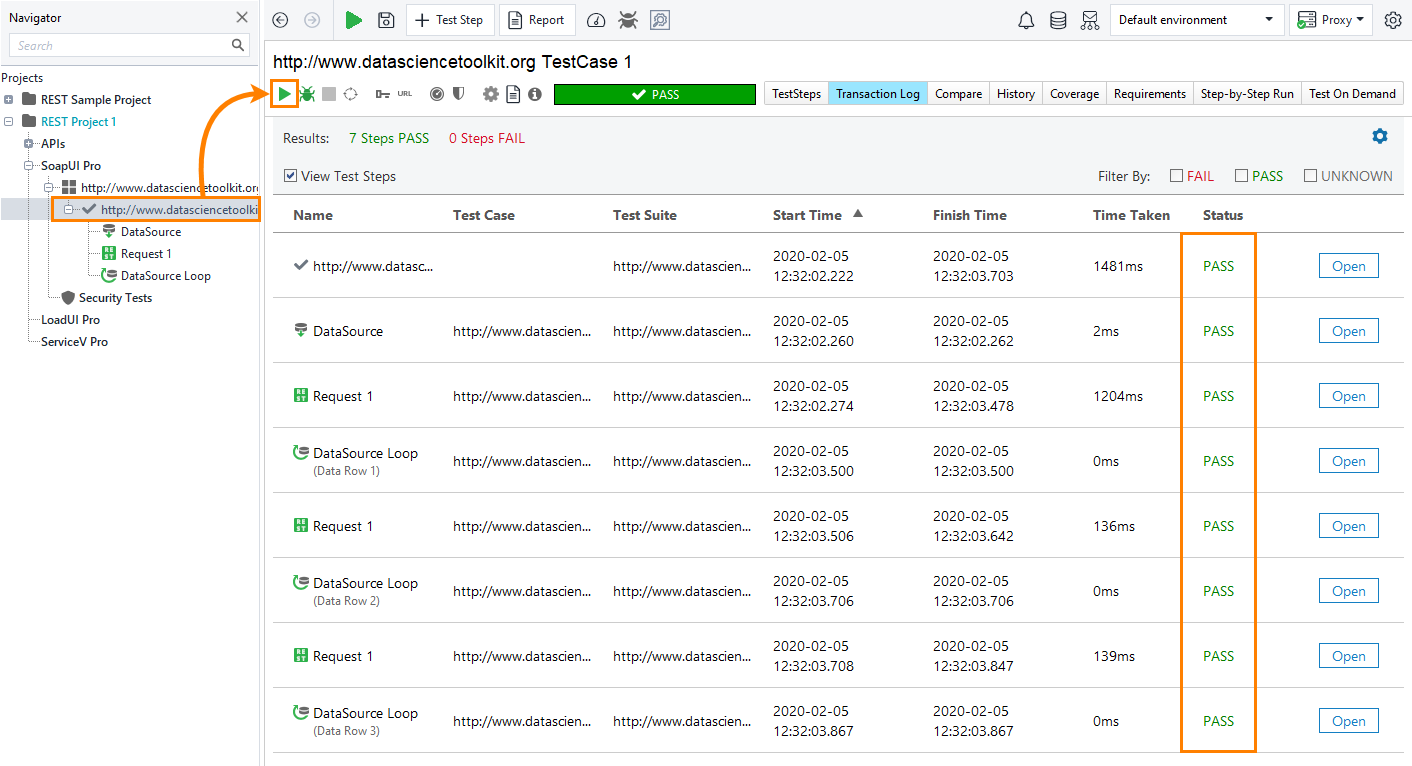The width and height of the screenshot is (1412, 766).
Task: Switch to Transaction Log tab
Action: click(878, 94)
